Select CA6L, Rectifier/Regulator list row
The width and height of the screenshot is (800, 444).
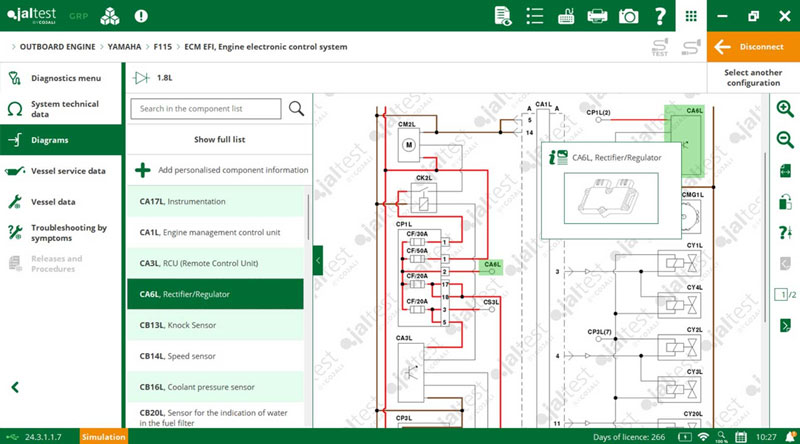click(x=215, y=294)
